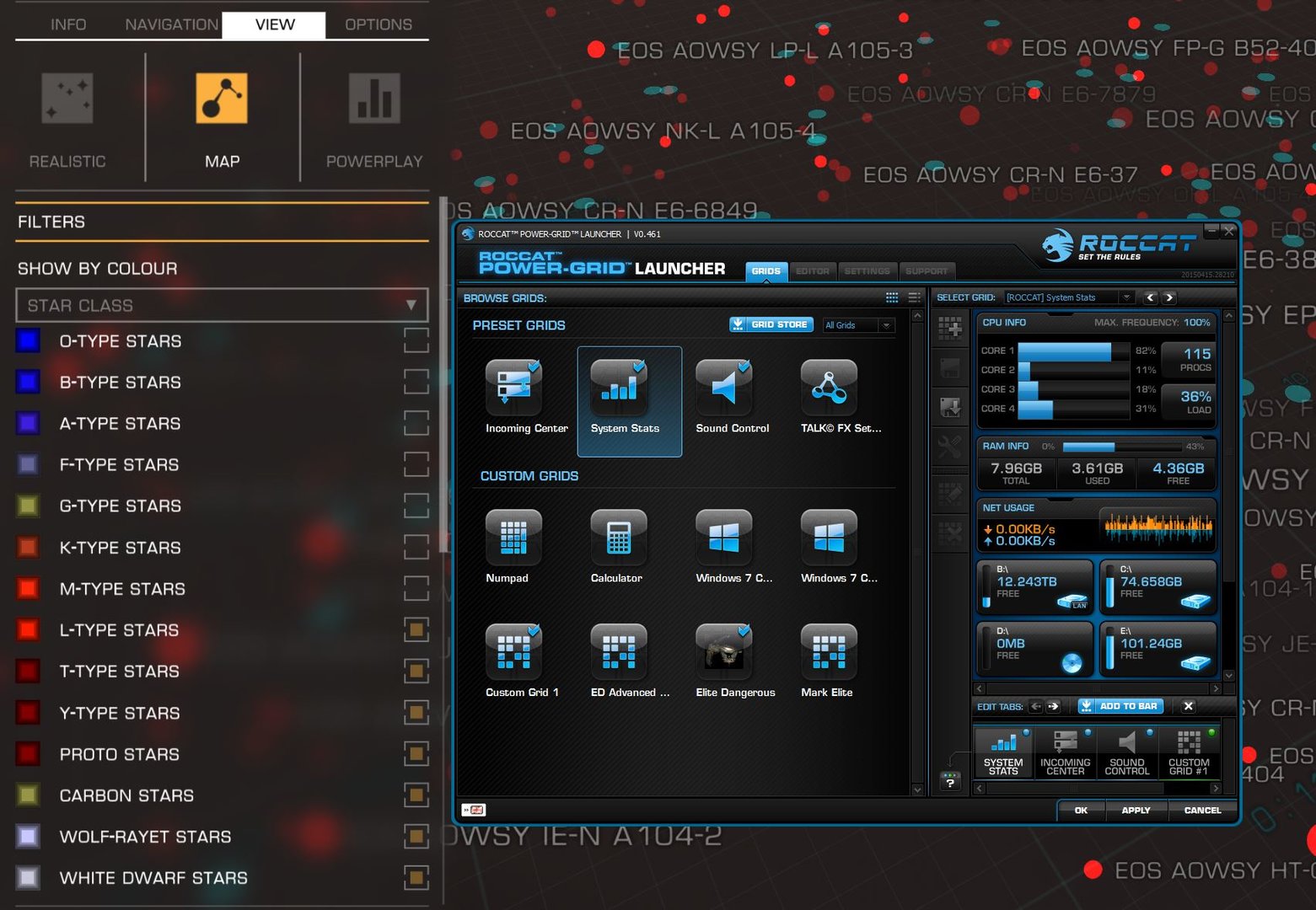Open the Select Grid System Stats dropdown
The height and width of the screenshot is (910, 1316).
1069,297
